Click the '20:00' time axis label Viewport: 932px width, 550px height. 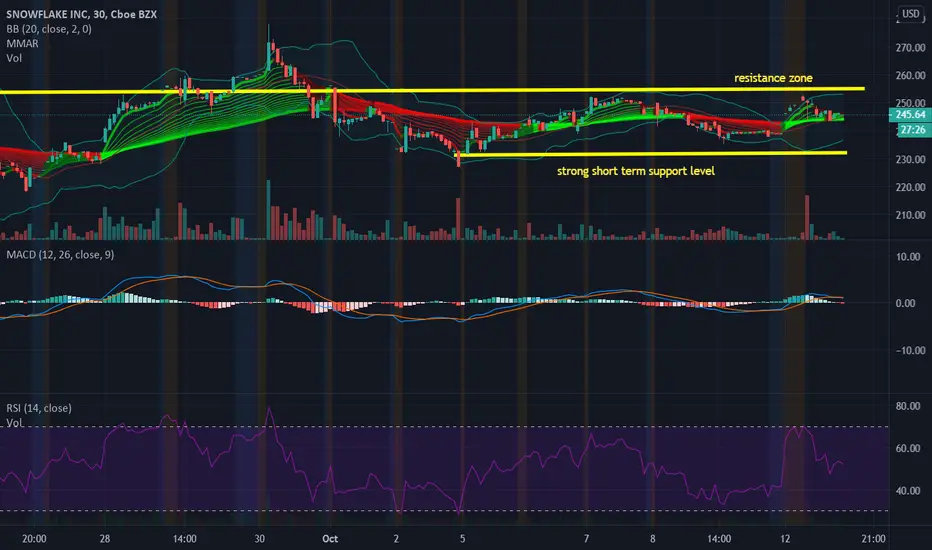tap(34, 539)
